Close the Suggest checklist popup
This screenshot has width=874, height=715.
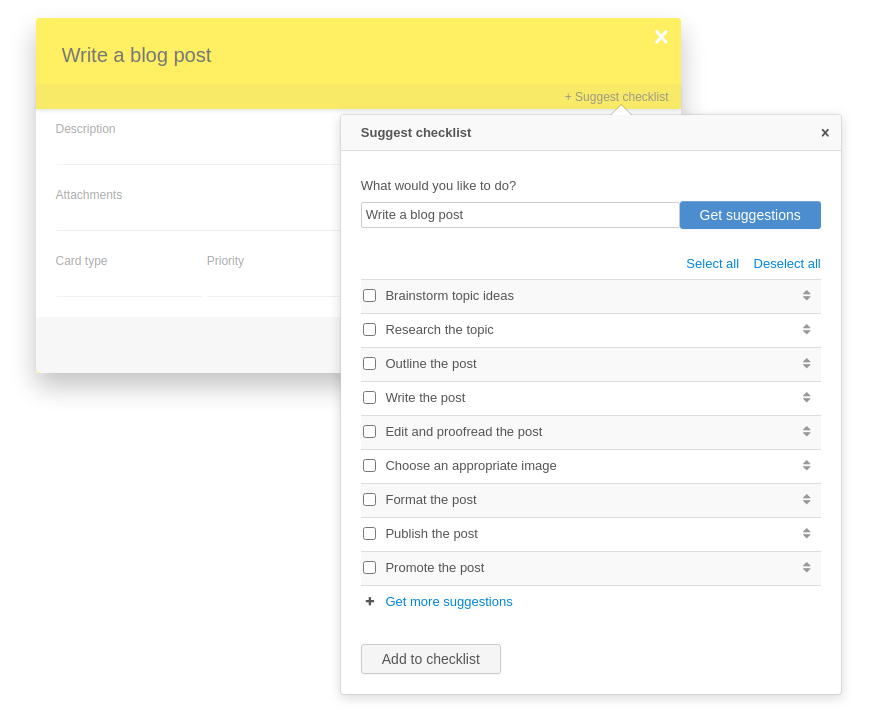tap(825, 132)
